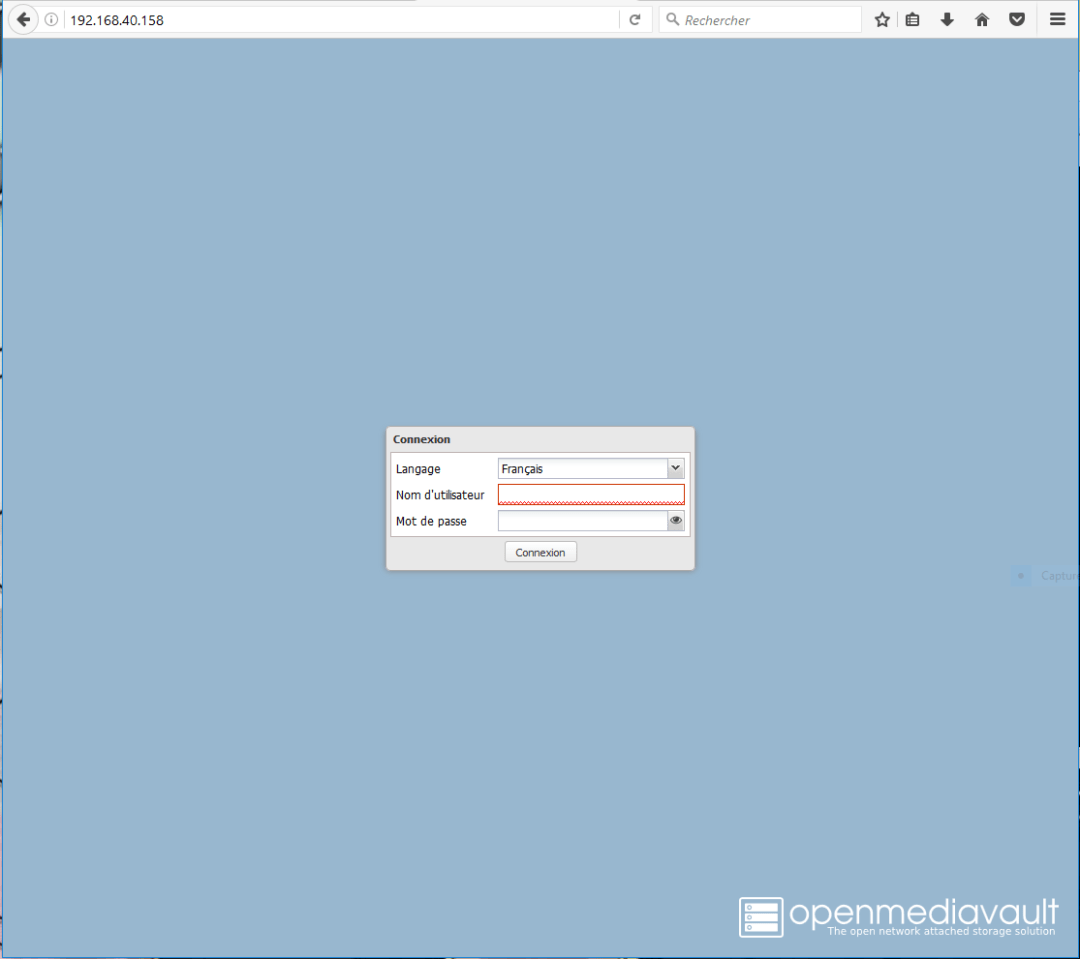Click the Nom d'utilisateur field
Image resolution: width=1080 pixels, height=959 pixels.
tap(590, 494)
